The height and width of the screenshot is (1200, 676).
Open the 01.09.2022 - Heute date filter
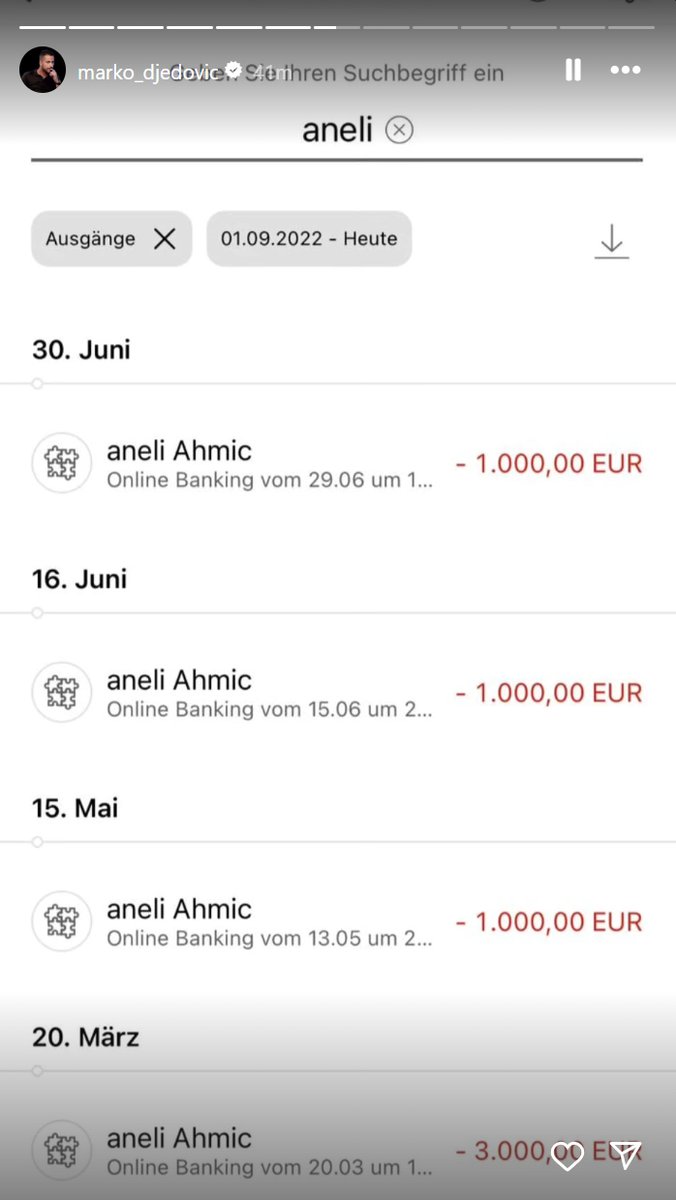pos(309,239)
